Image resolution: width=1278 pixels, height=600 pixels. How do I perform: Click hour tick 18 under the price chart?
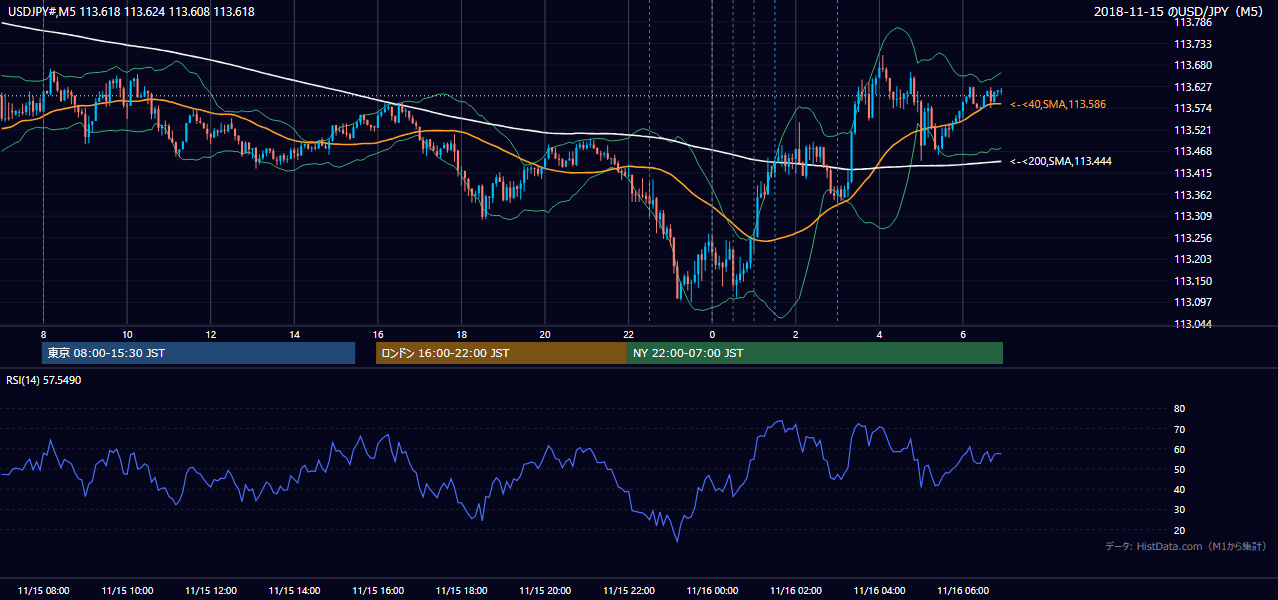[461, 334]
